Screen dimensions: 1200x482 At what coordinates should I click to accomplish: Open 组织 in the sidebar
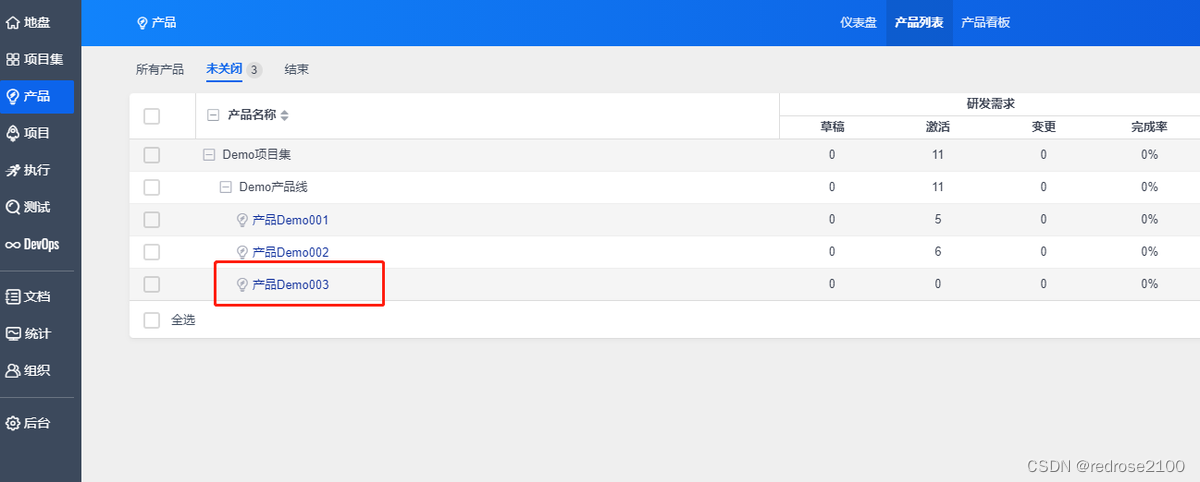(28, 370)
